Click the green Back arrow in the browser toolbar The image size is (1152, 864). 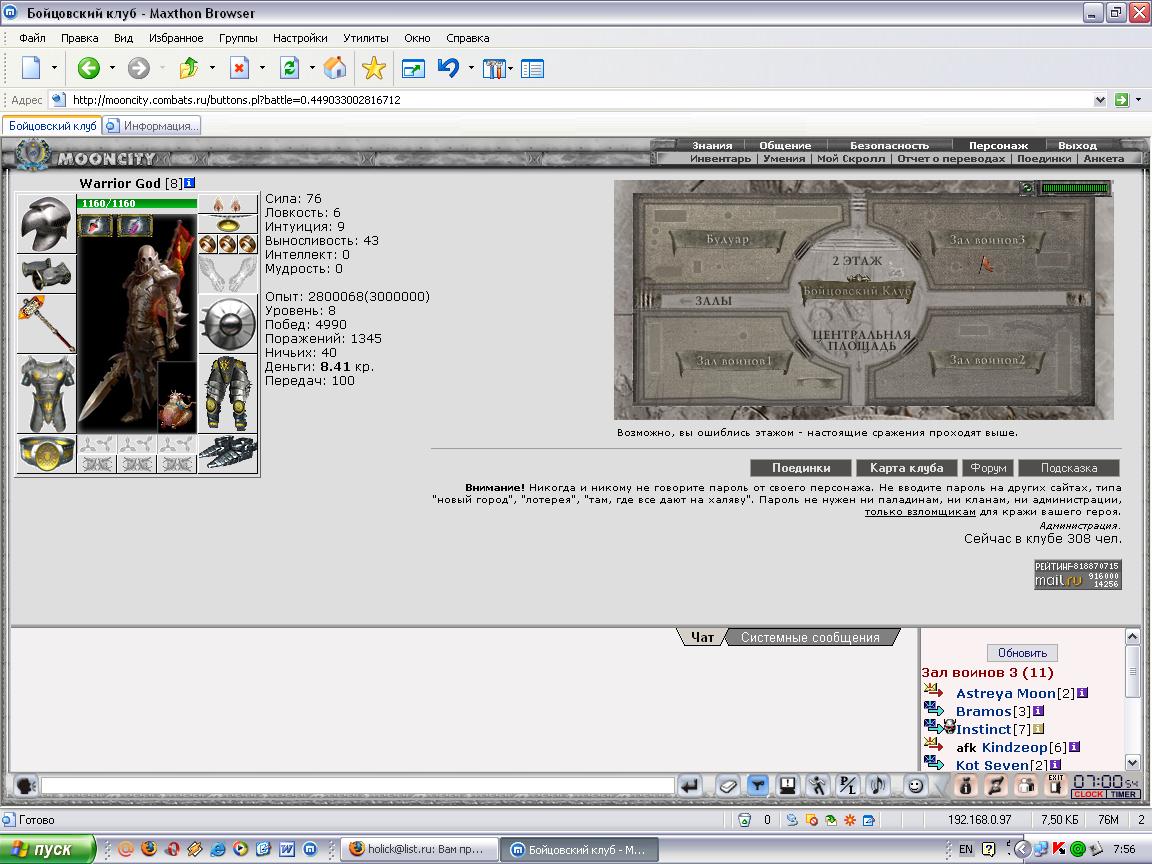click(x=89, y=68)
